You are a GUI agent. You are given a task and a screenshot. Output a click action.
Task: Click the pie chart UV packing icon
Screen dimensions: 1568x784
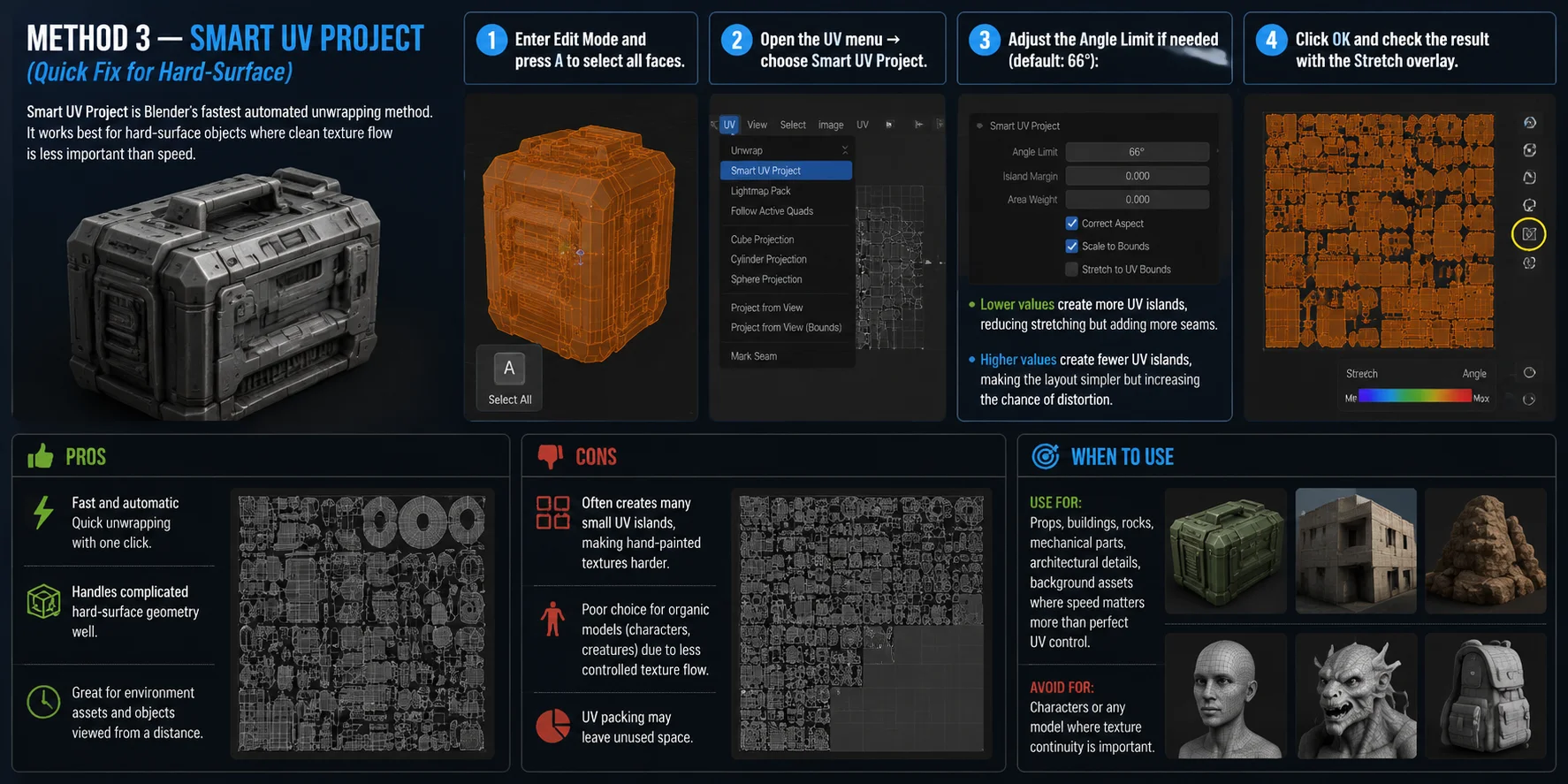tap(553, 726)
